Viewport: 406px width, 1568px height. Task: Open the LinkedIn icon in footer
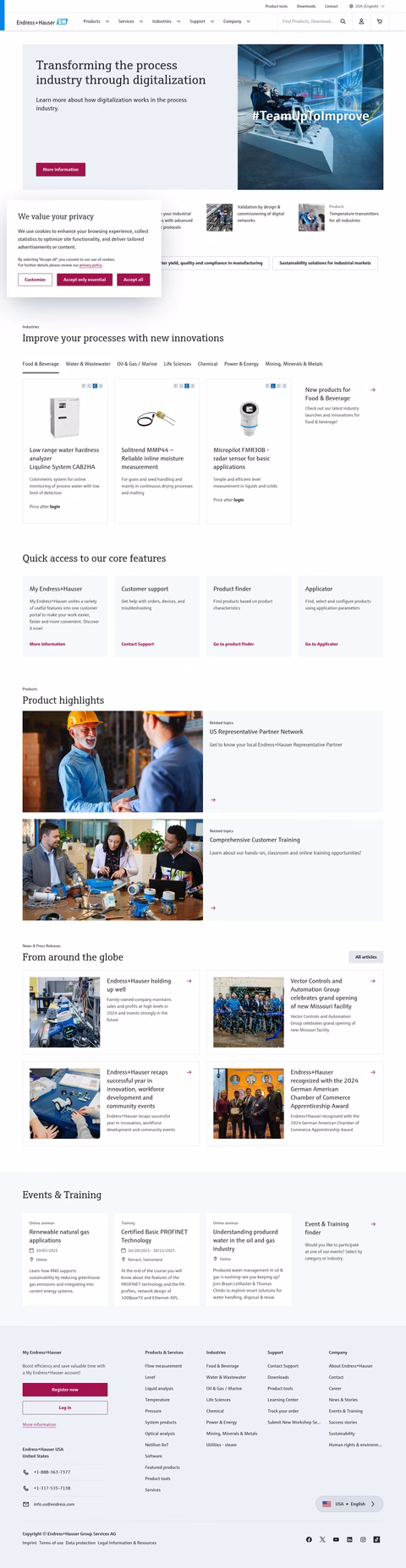[349, 1539]
